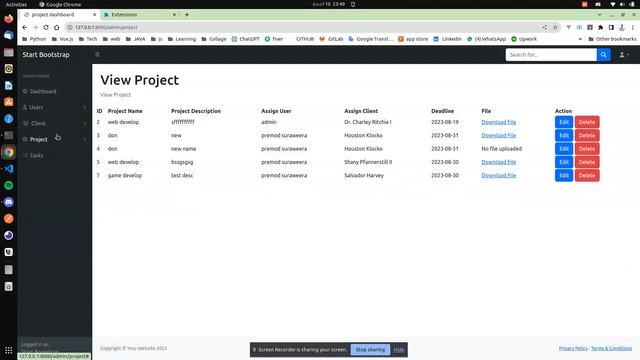Open Dashboard in the sidebar
Viewport: 640px width, 360px height.
click(40, 91)
